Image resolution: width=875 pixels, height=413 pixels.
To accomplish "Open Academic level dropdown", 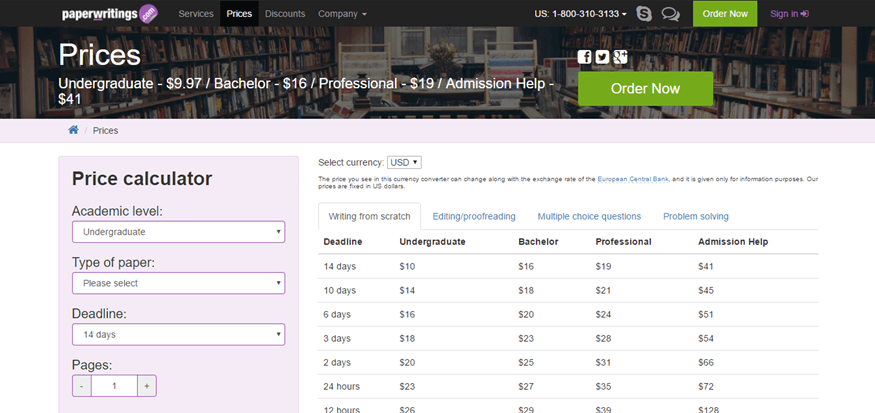I will (x=179, y=232).
